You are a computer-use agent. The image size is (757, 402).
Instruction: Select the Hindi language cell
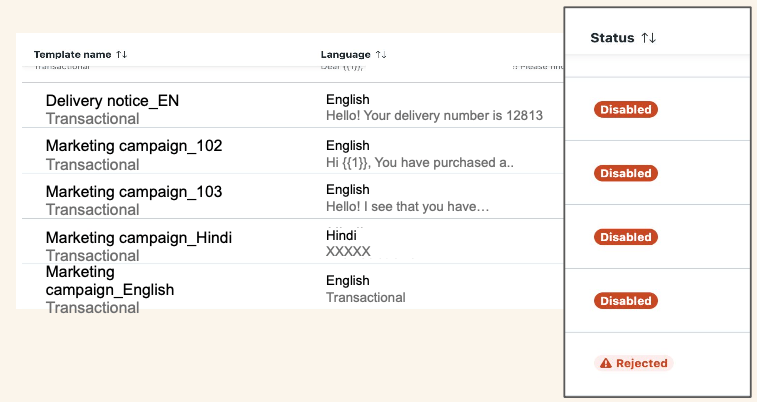[341, 236]
